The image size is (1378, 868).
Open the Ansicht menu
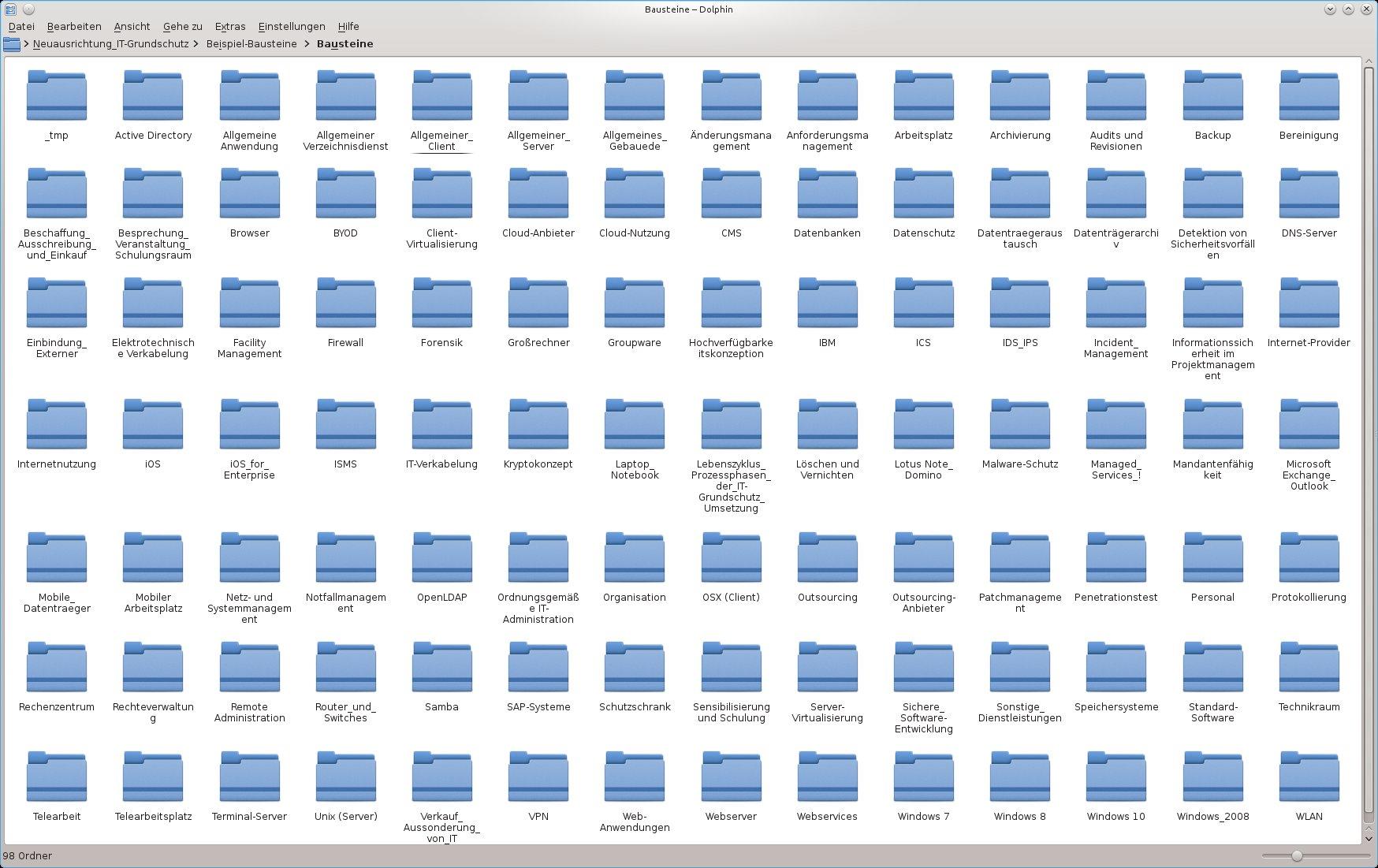132,26
